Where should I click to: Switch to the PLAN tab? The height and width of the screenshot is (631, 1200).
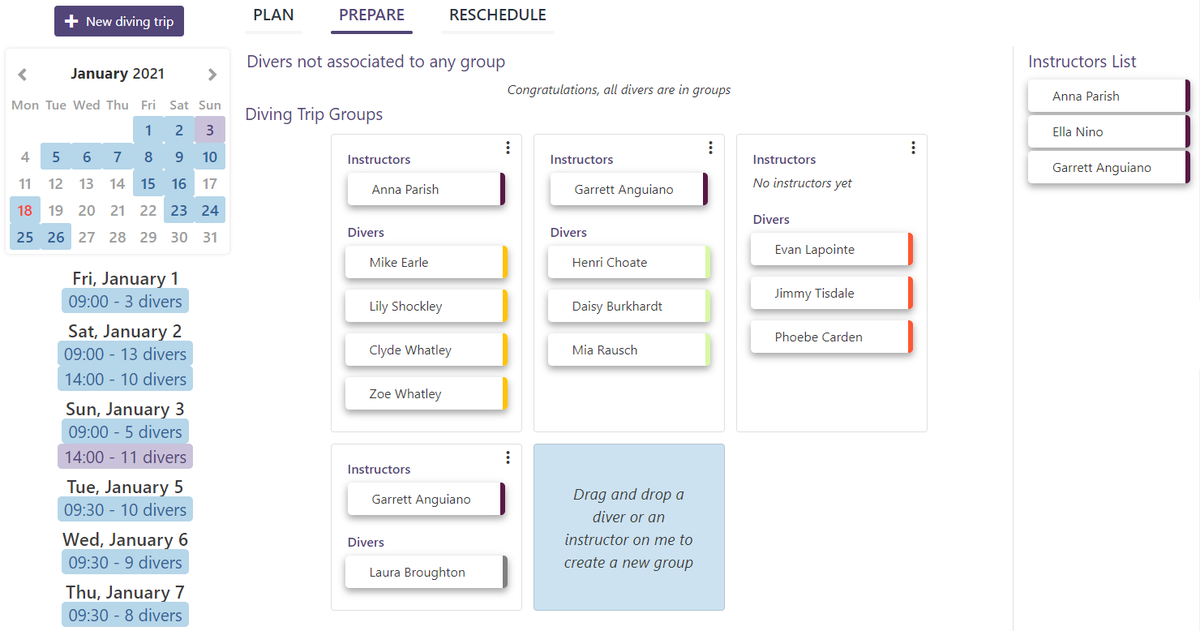point(274,15)
